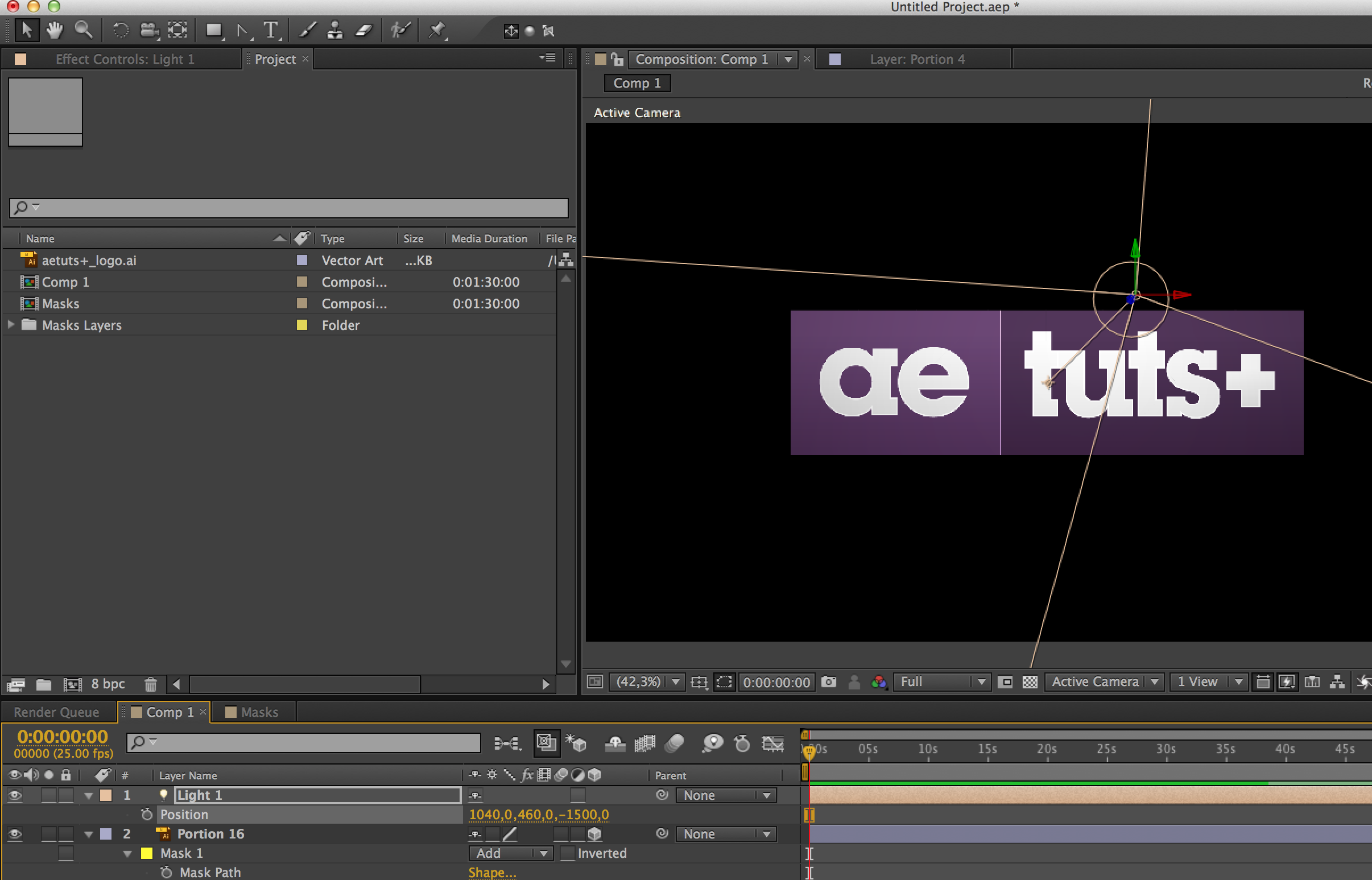The height and width of the screenshot is (880, 1372).
Task: Open the magnification ratio dropdown (42,3%)
Action: tap(646, 681)
